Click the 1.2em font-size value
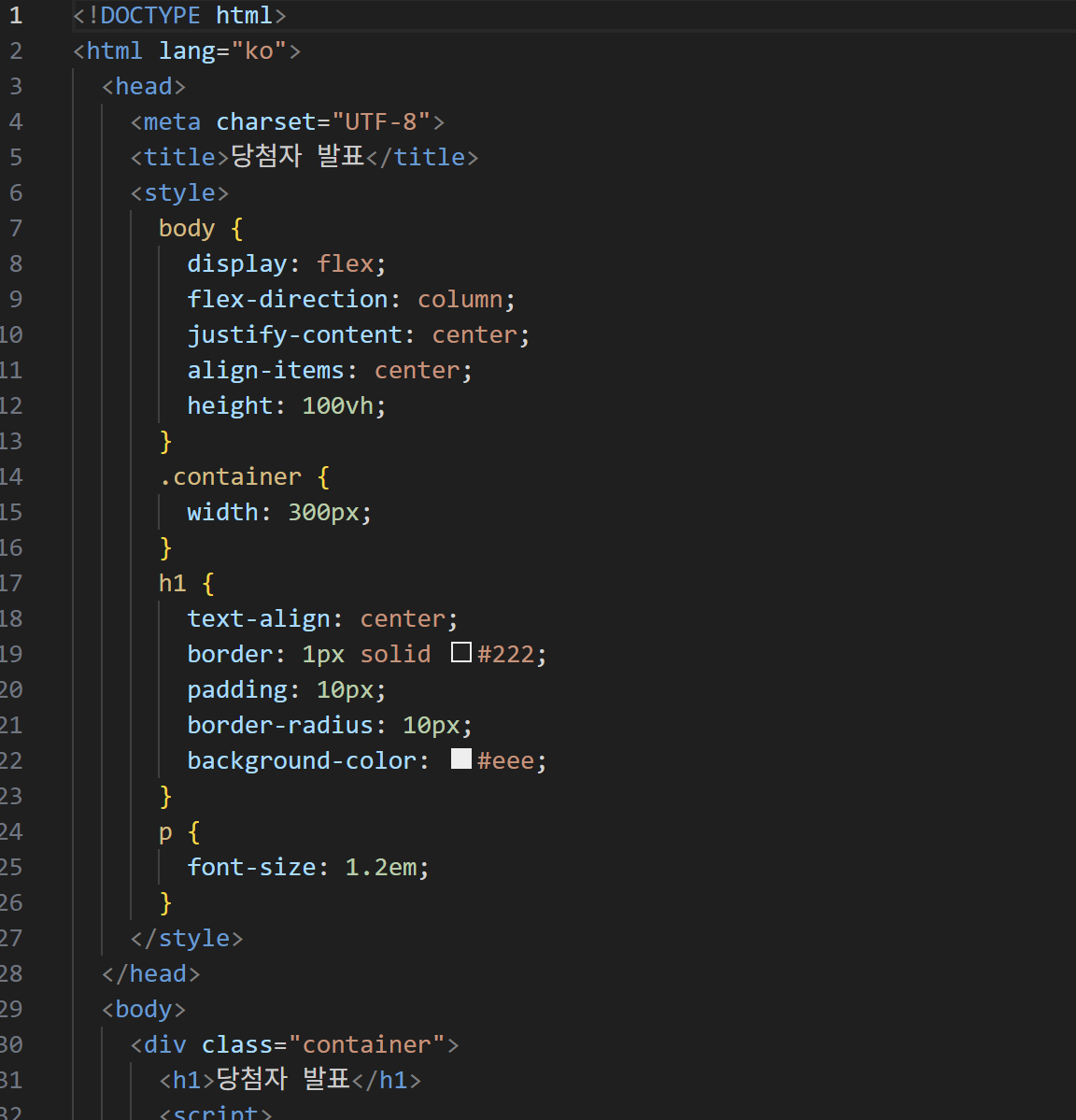 click(381, 867)
